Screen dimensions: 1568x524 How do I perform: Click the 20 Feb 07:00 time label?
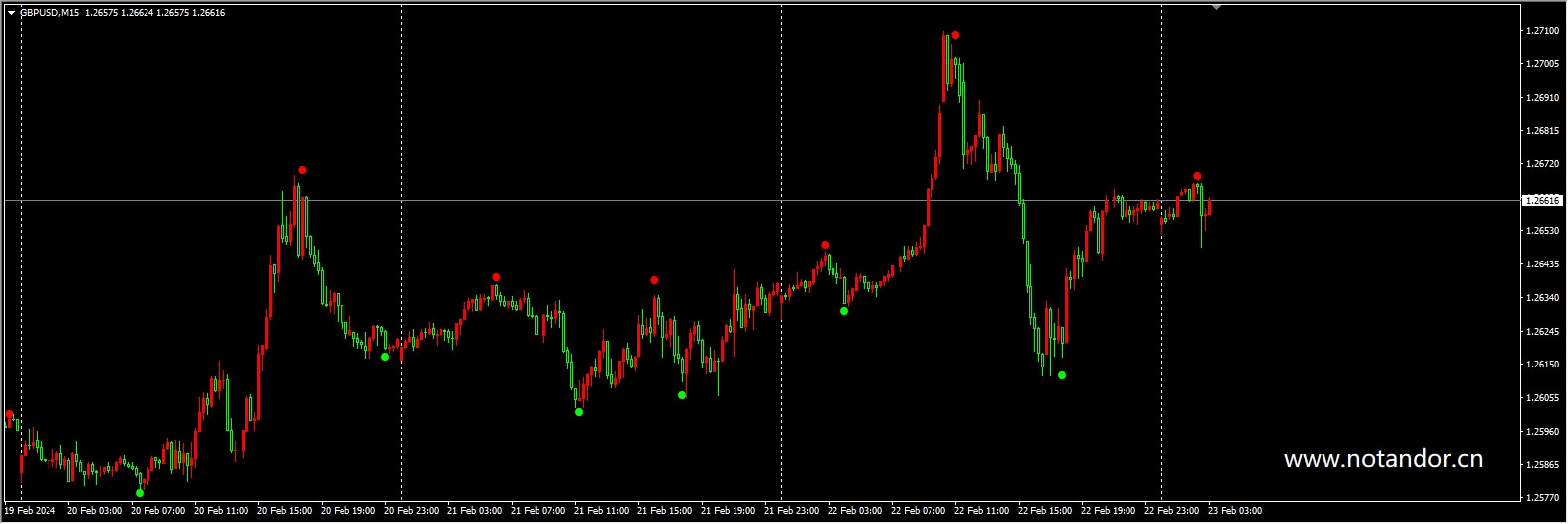tap(158, 511)
